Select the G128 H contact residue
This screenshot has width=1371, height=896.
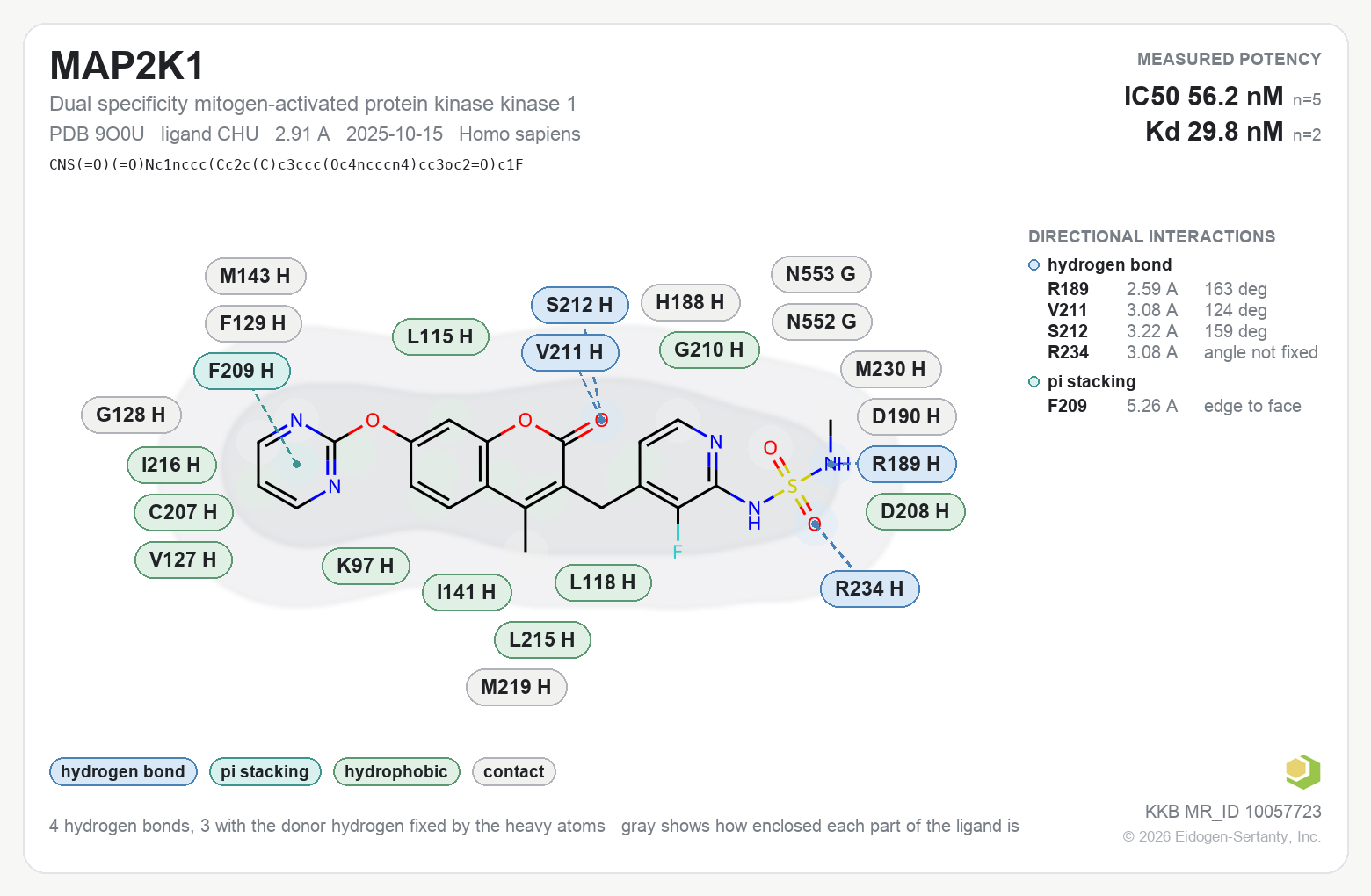tap(131, 415)
